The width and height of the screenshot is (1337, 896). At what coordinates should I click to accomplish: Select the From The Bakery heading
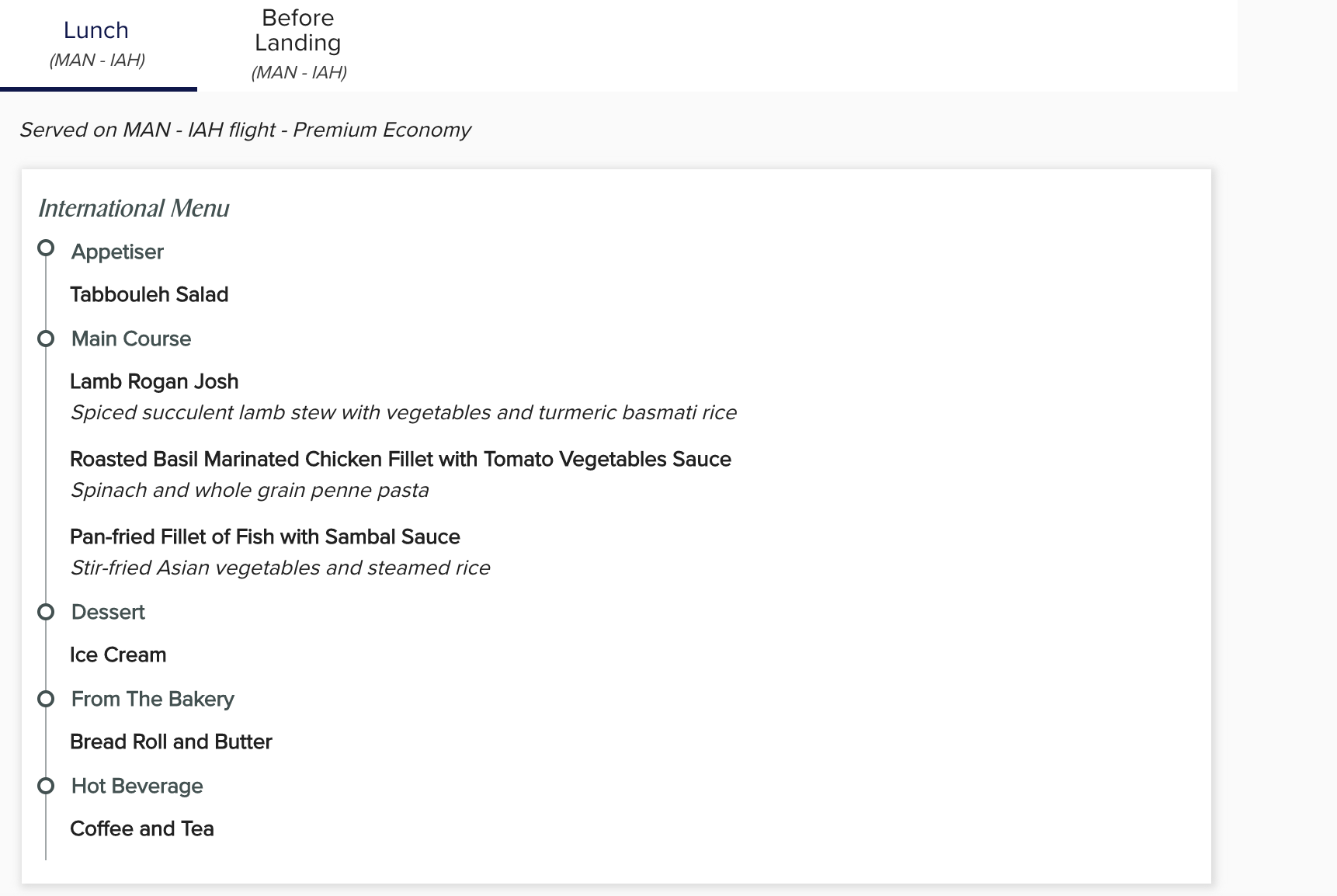153,699
